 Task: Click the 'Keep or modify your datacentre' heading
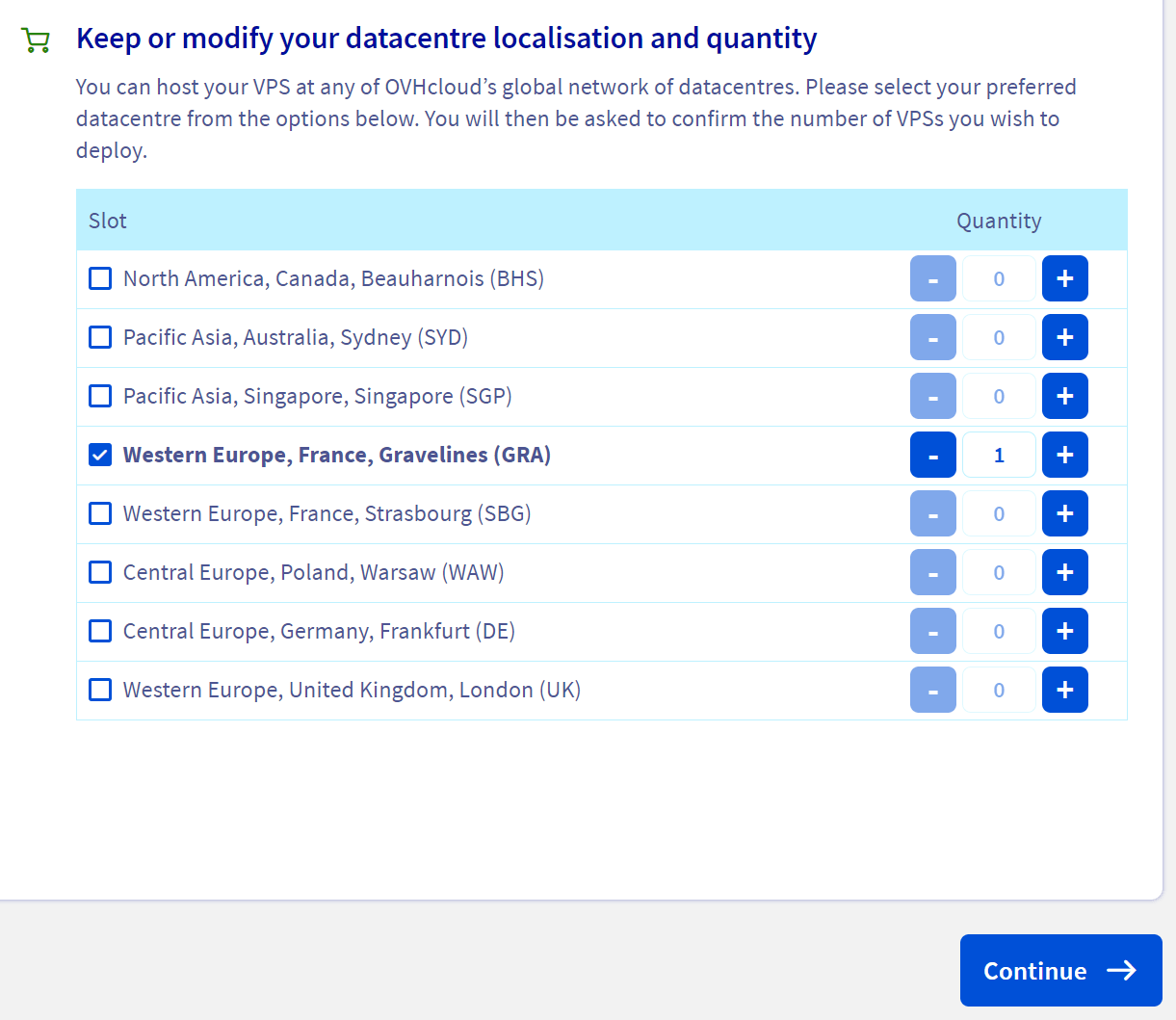(x=447, y=39)
